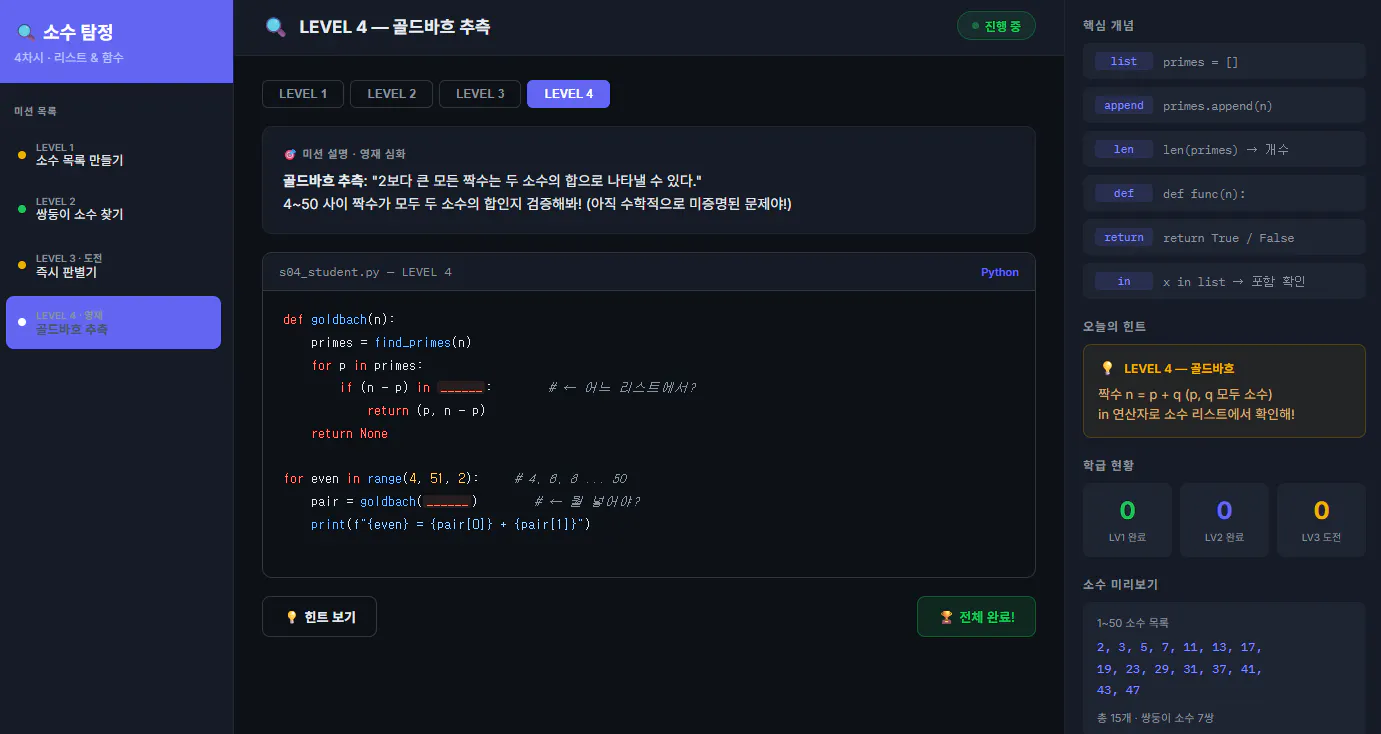Click the '4차시 · 리스트 & 함수' subtitle
1381x734 pixels.
[69, 58]
